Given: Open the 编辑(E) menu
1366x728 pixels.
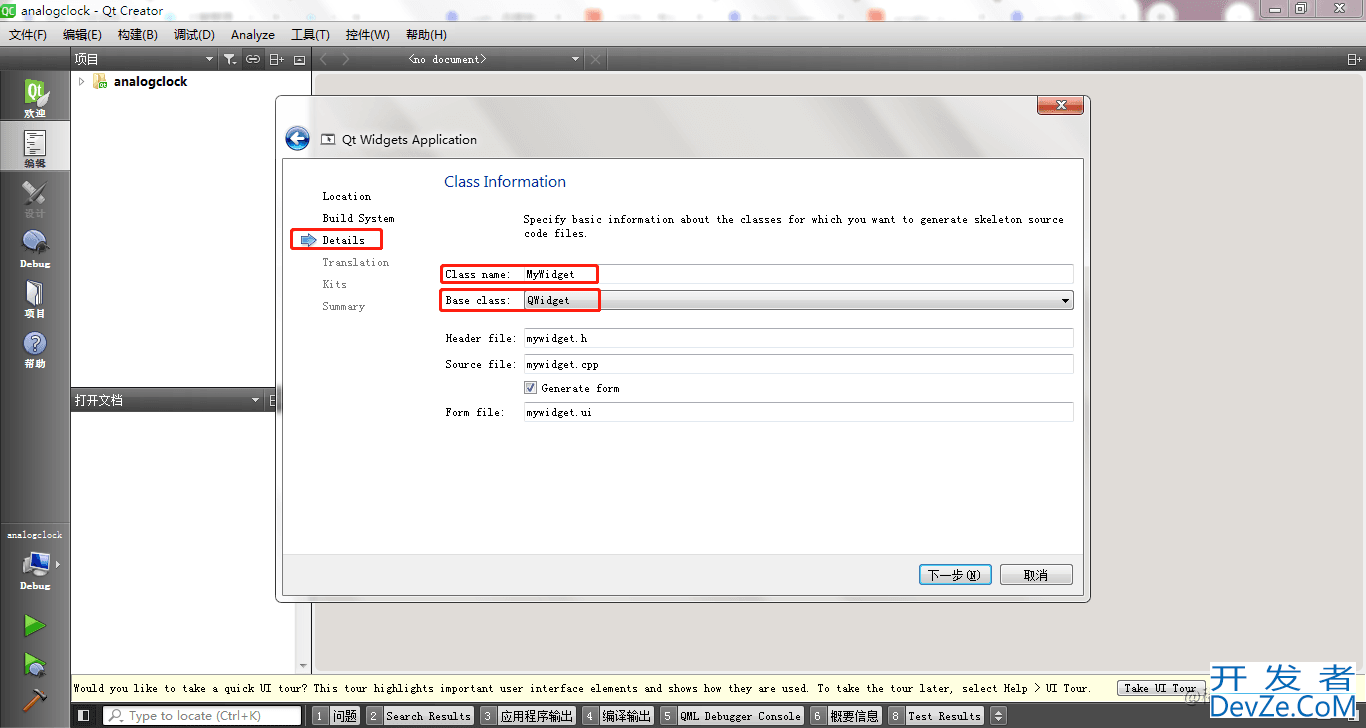Looking at the screenshot, I should point(82,34).
